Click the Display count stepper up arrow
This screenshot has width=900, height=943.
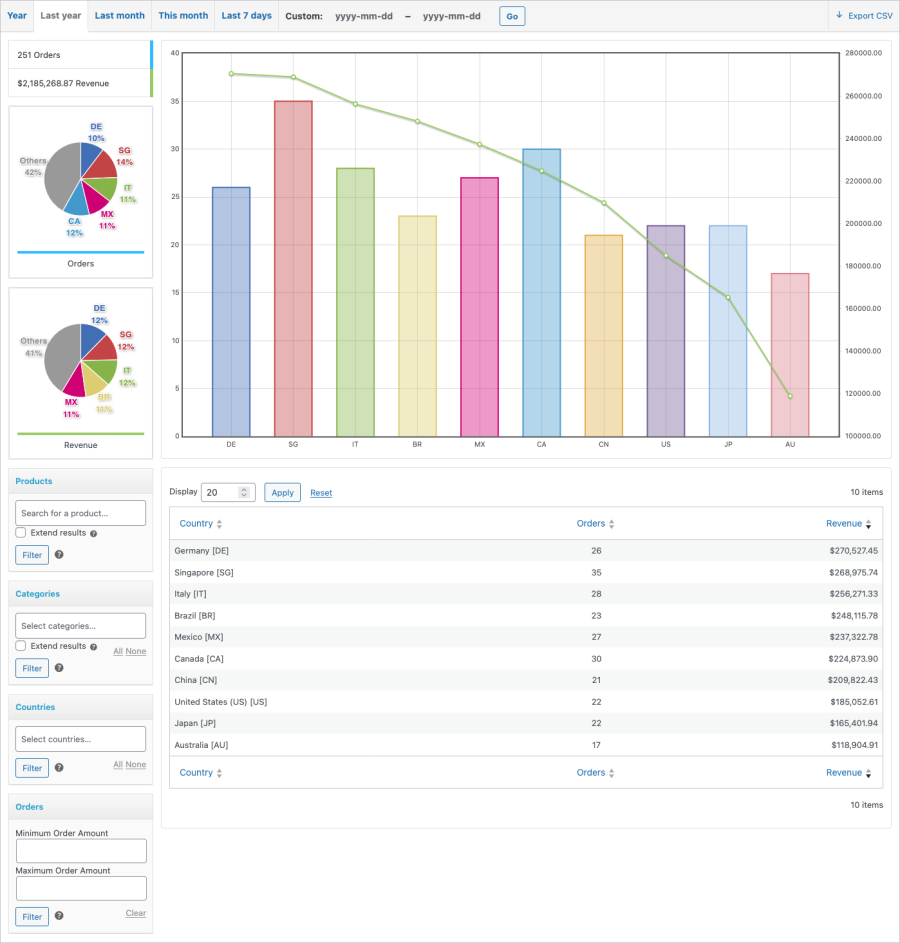click(243, 488)
